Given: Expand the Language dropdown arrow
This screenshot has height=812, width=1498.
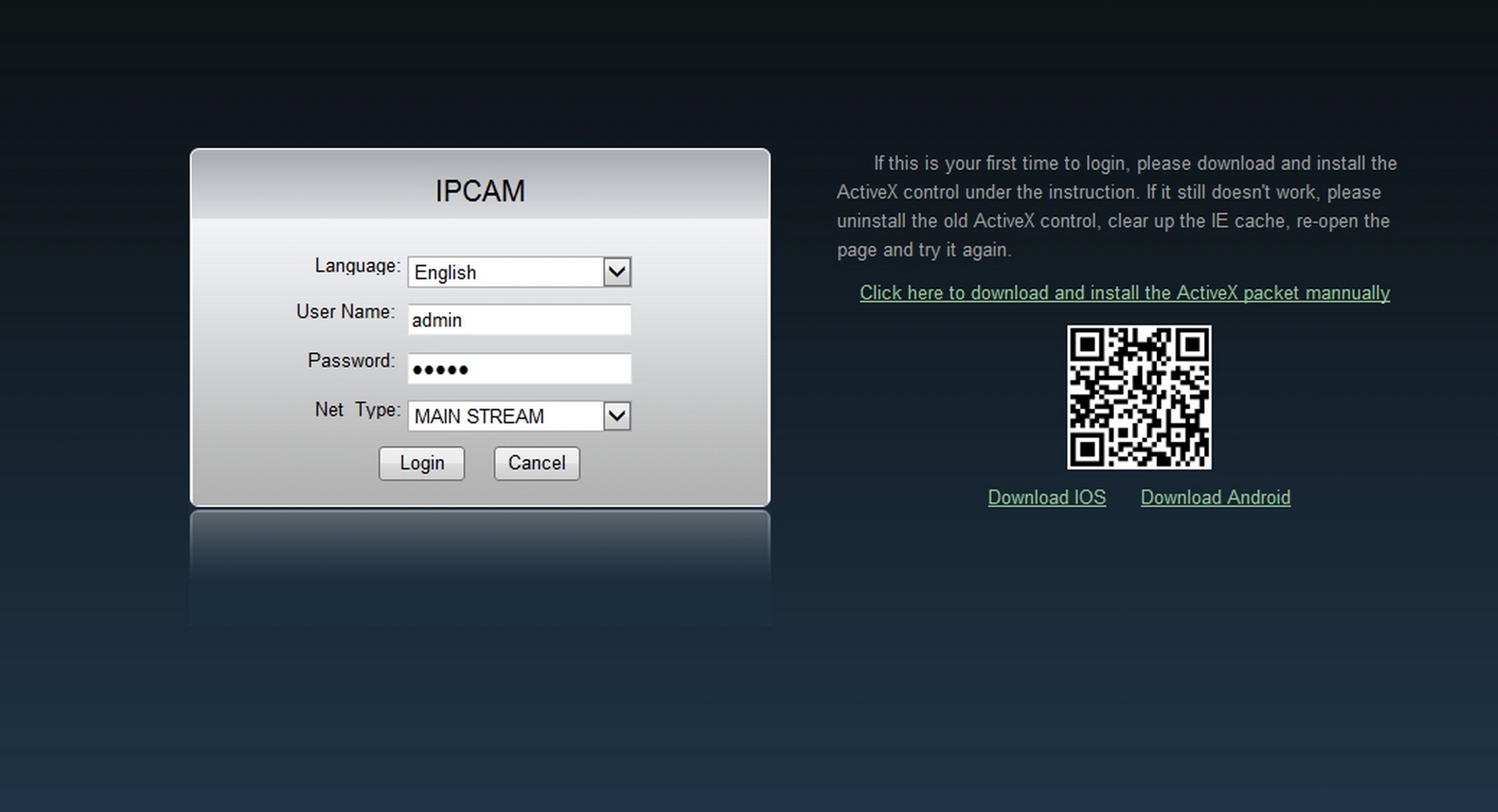Looking at the screenshot, I should click(616, 272).
